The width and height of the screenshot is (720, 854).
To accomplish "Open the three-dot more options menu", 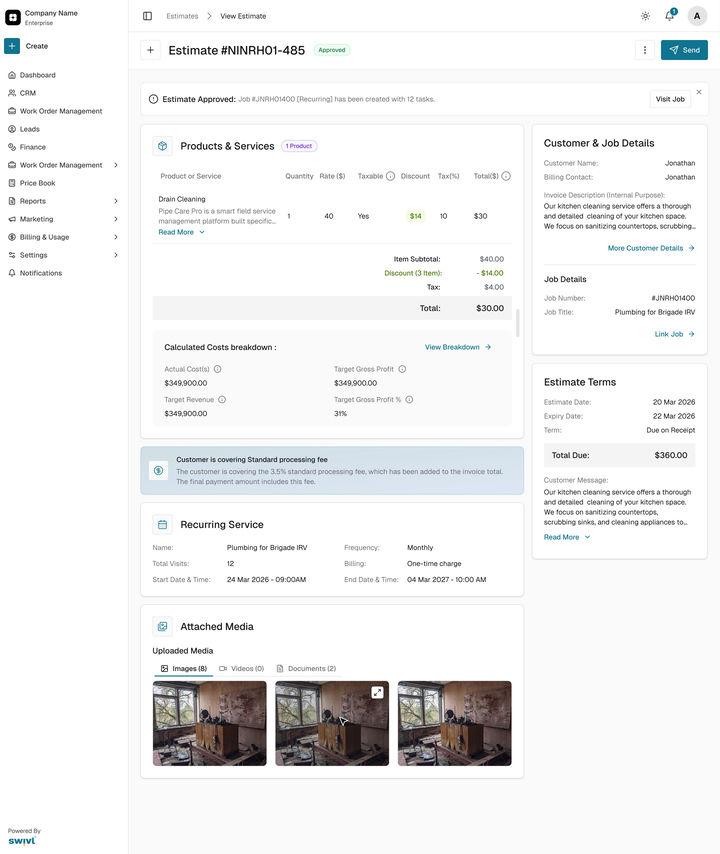I will tap(645, 50).
